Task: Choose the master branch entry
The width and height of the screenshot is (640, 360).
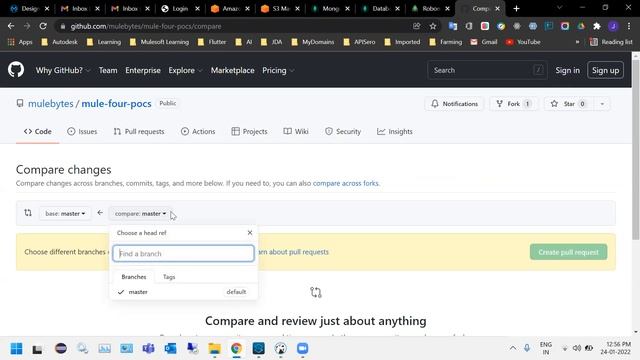Action: coord(183,292)
